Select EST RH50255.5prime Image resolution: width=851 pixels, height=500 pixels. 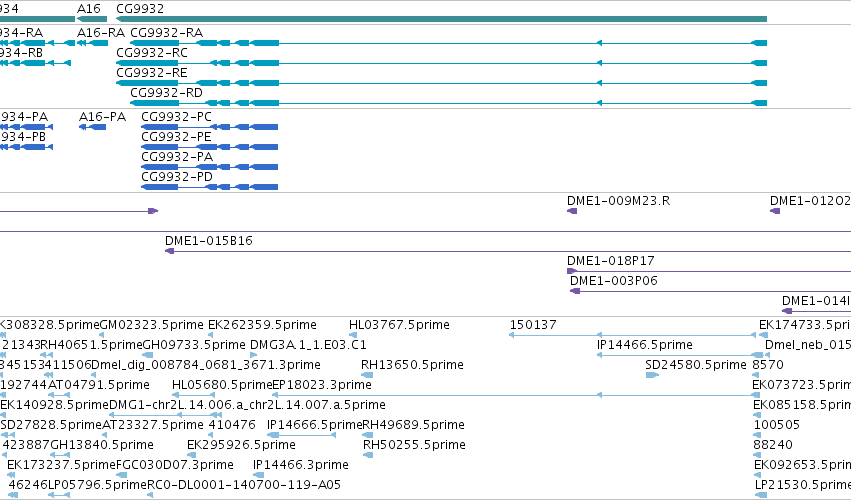pos(414,445)
